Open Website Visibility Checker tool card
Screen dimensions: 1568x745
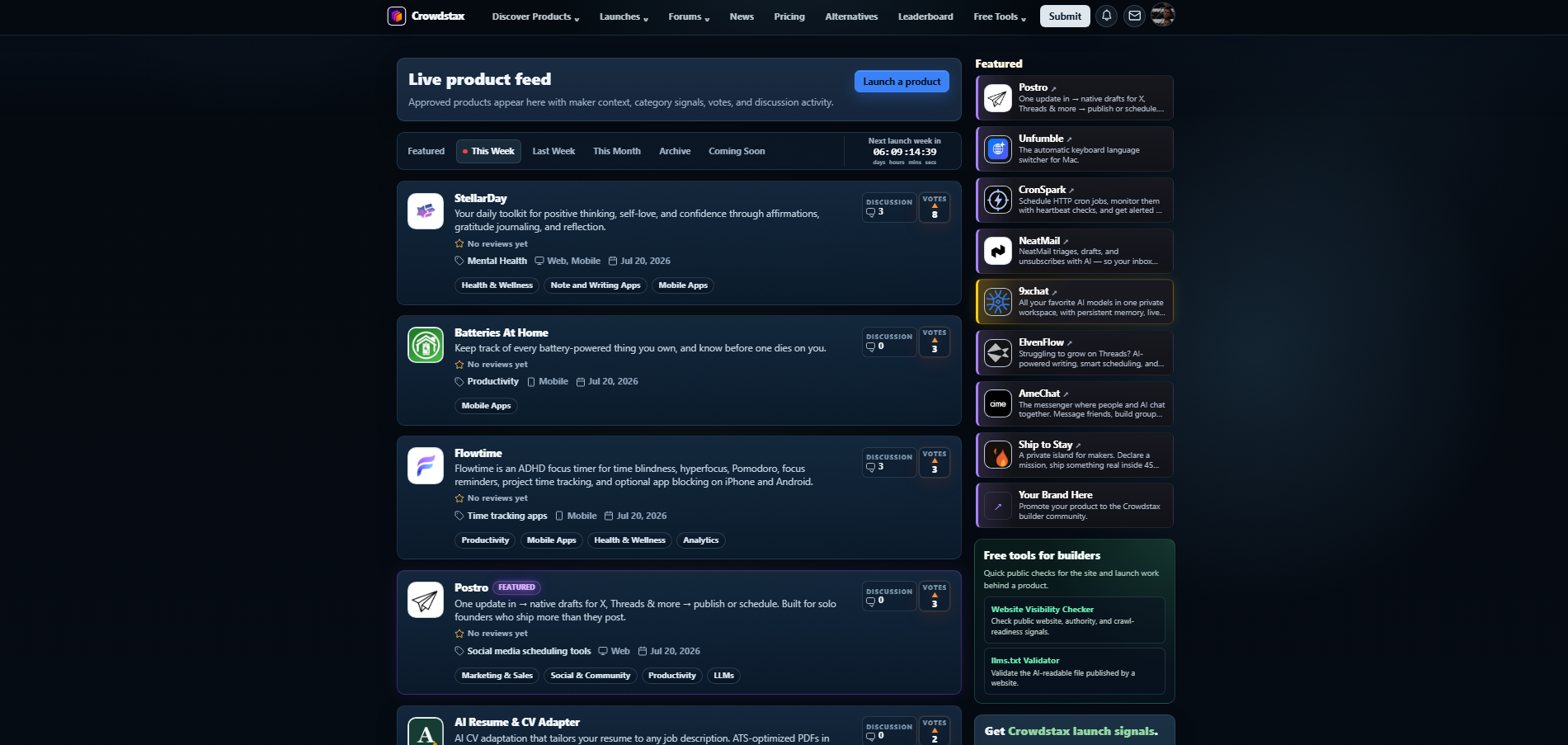[1074, 620]
